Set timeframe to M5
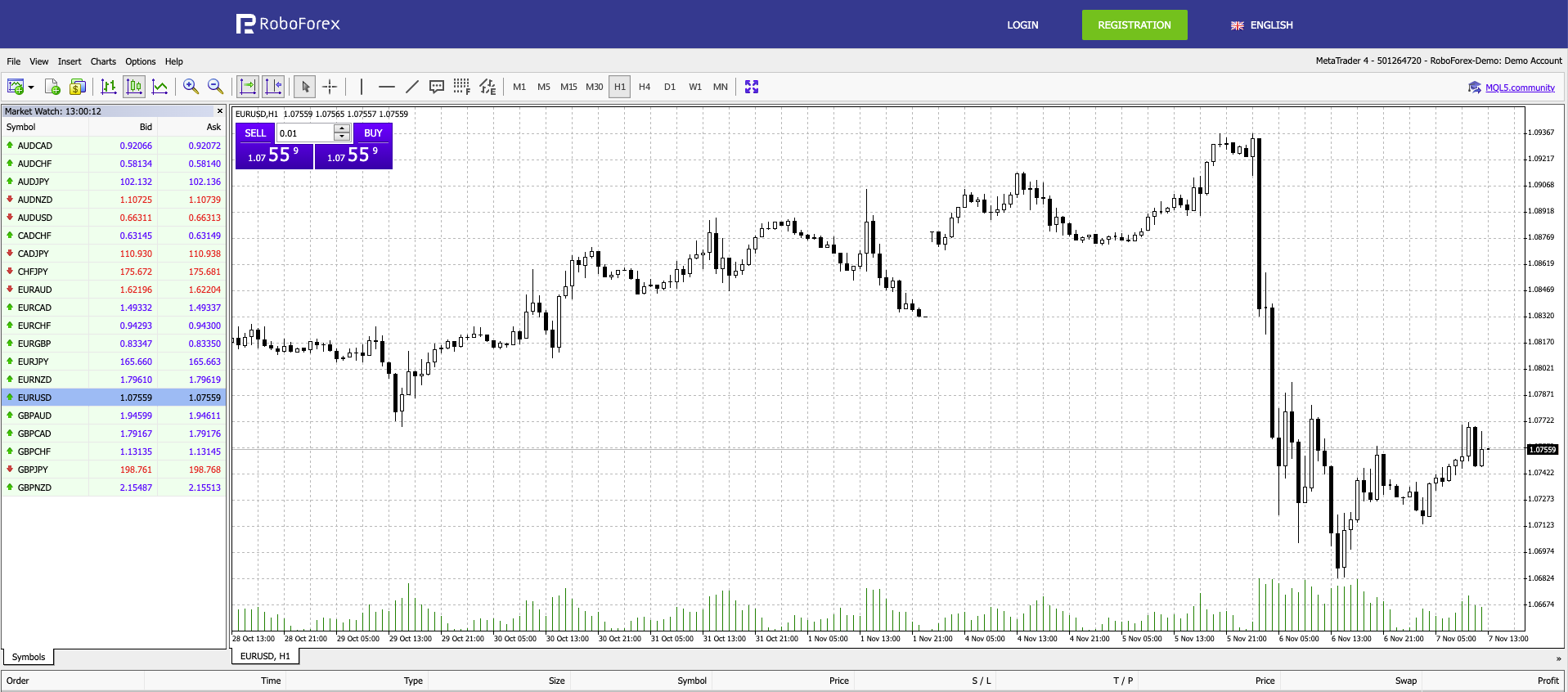Image resolution: width=1568 pixels, height=692 pixels. [x=544, y=87]
